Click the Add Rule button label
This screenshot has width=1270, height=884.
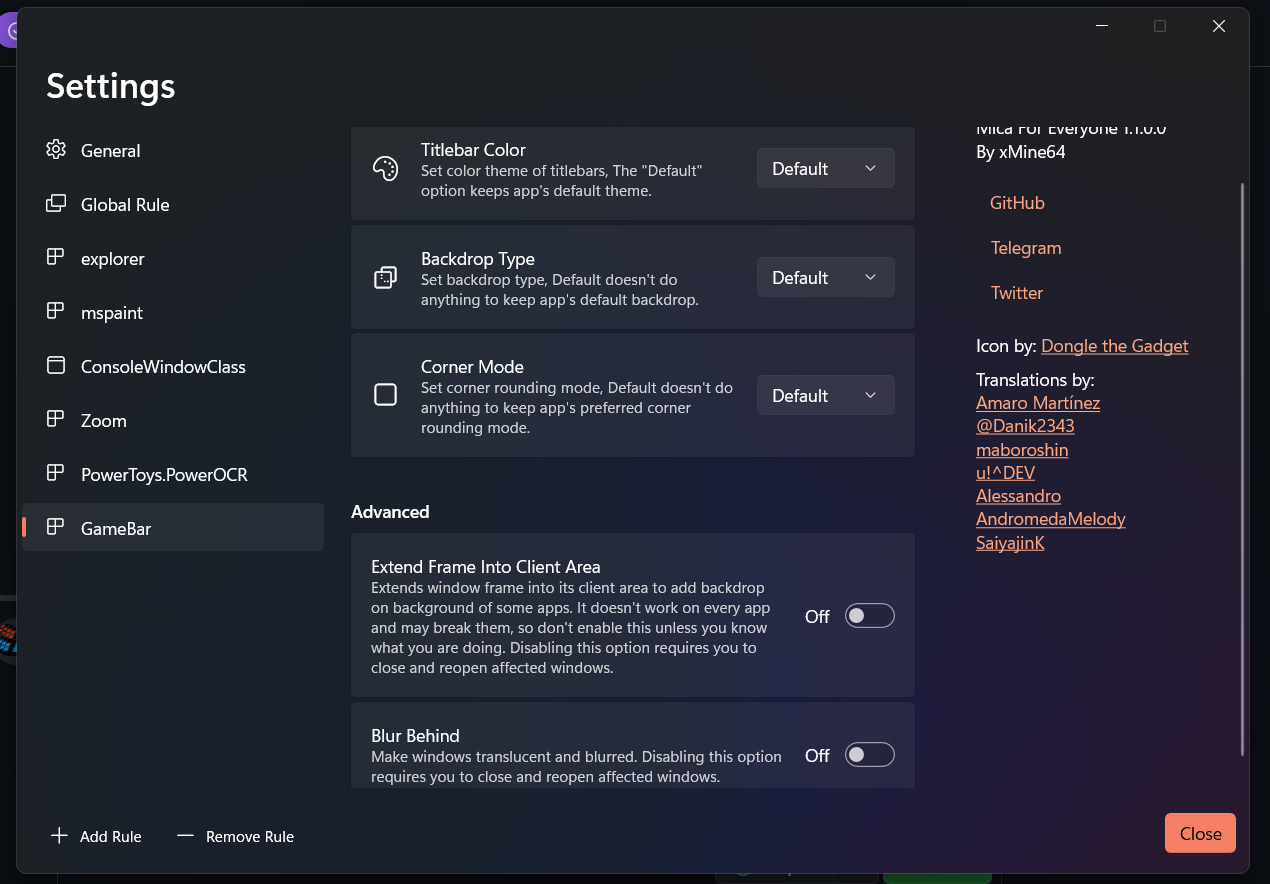pos(111,836)
